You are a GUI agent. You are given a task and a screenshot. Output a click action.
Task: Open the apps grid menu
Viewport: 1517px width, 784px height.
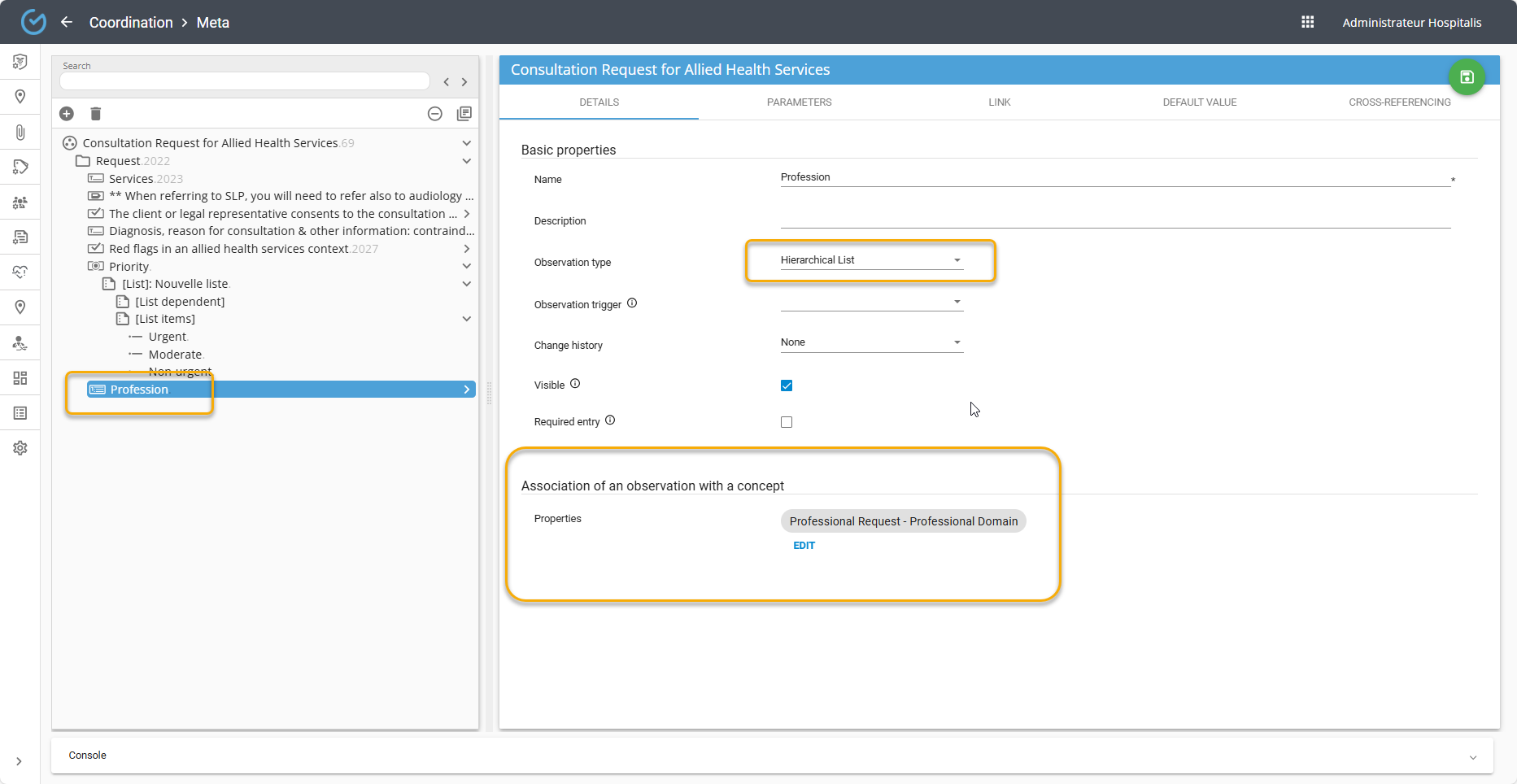click(x=1308, y=22)
